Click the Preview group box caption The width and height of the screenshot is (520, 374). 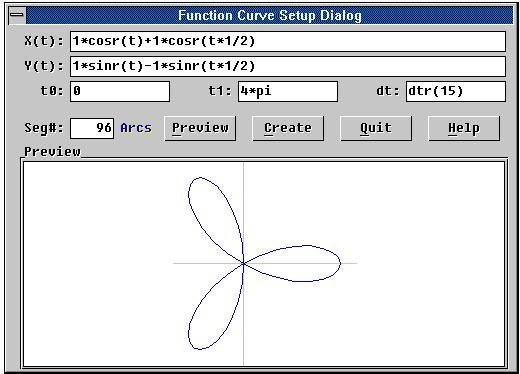coord(52,152)
